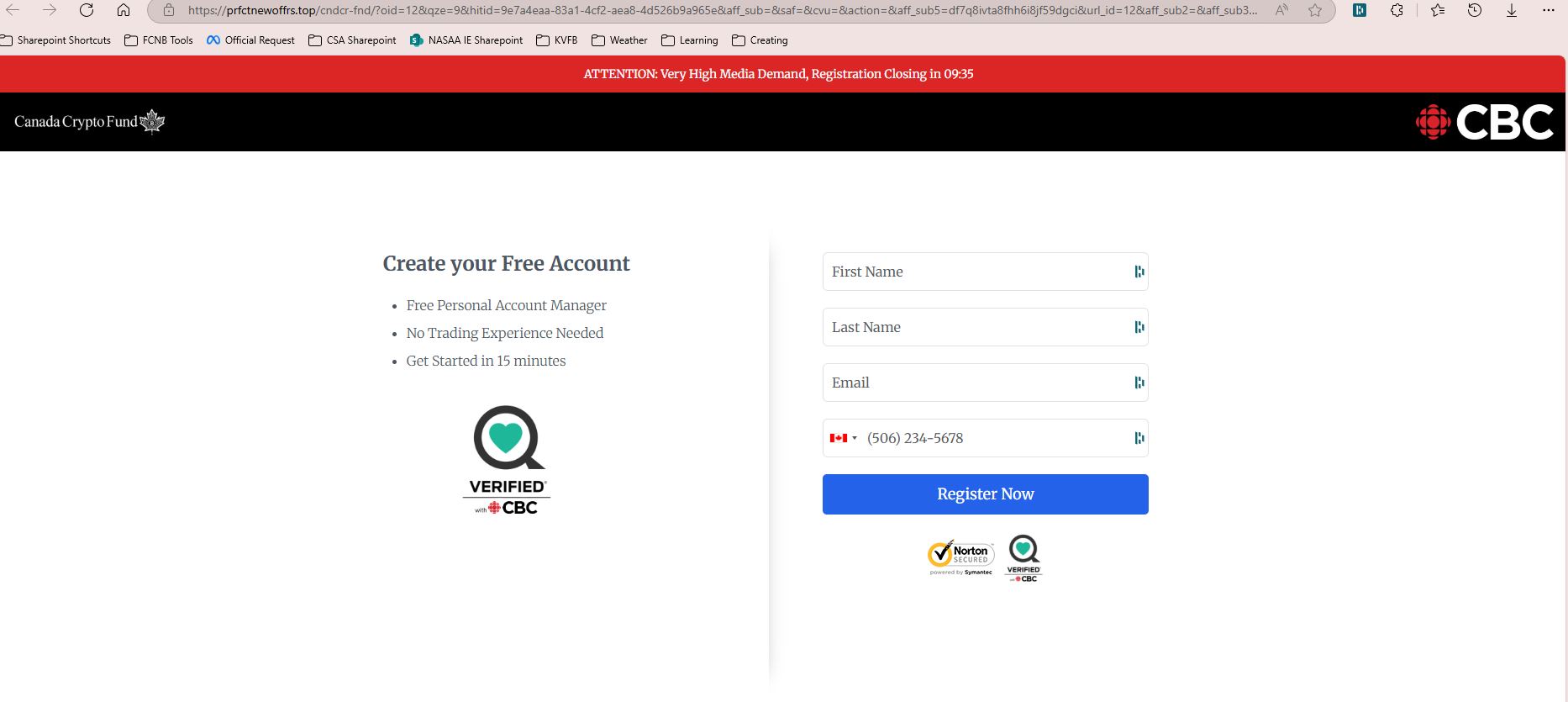The image size is (1568, 702).
Task: Go to the Home page icon
Action: click(124, 10)
